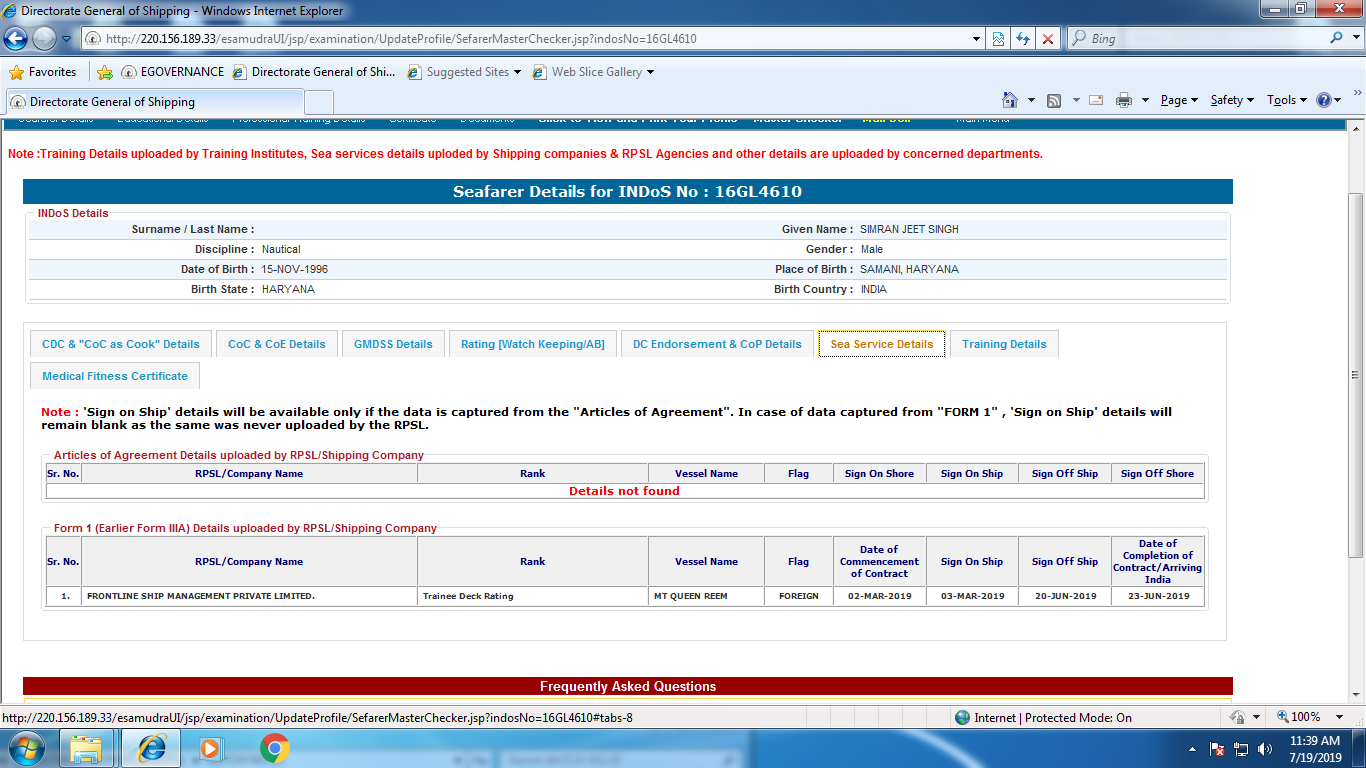
Task: Expand the Page dropdown menu
Action: pyautogui.click(x=1178, y=100)
